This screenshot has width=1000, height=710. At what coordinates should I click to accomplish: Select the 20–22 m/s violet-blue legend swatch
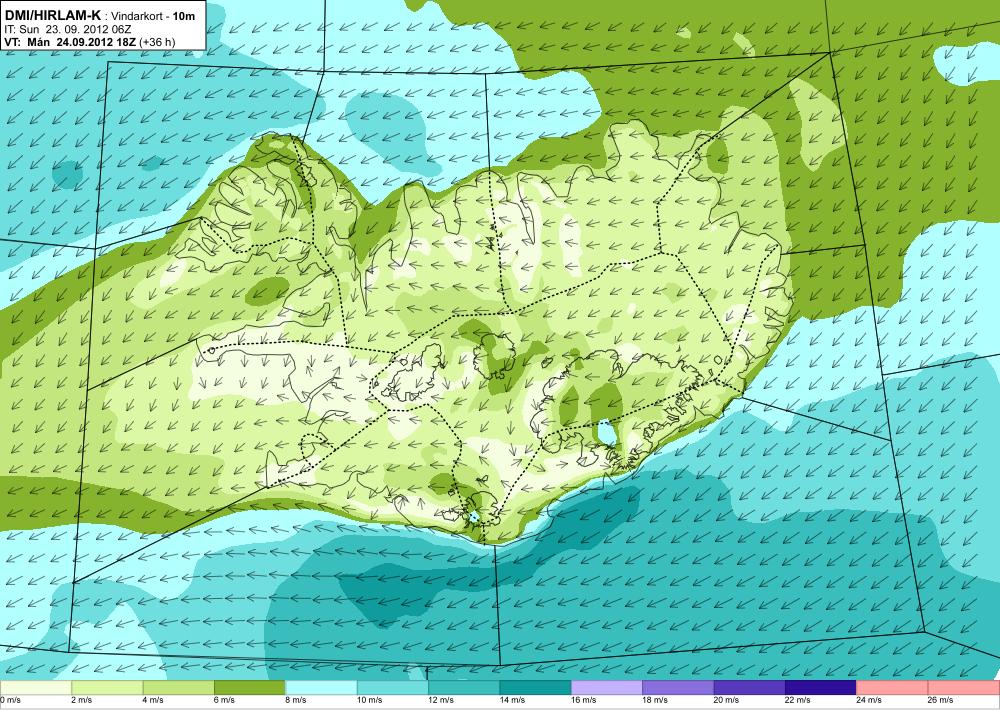[749, 688]
